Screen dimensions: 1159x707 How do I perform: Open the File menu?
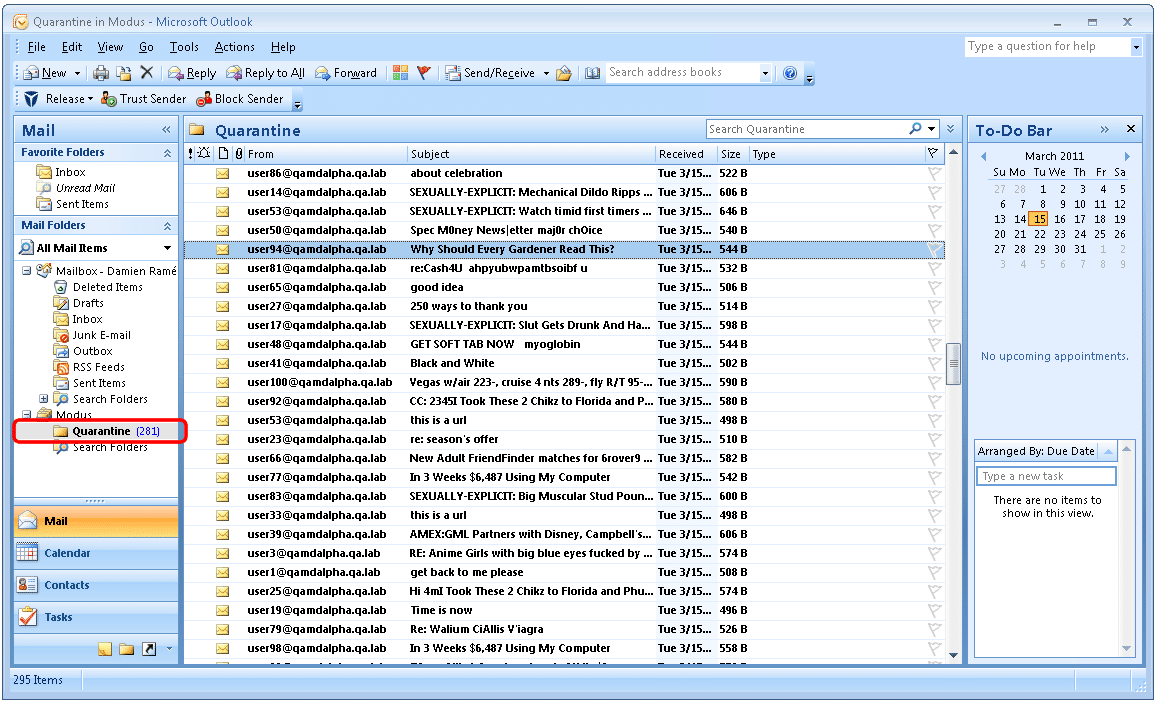click(36, 47)
